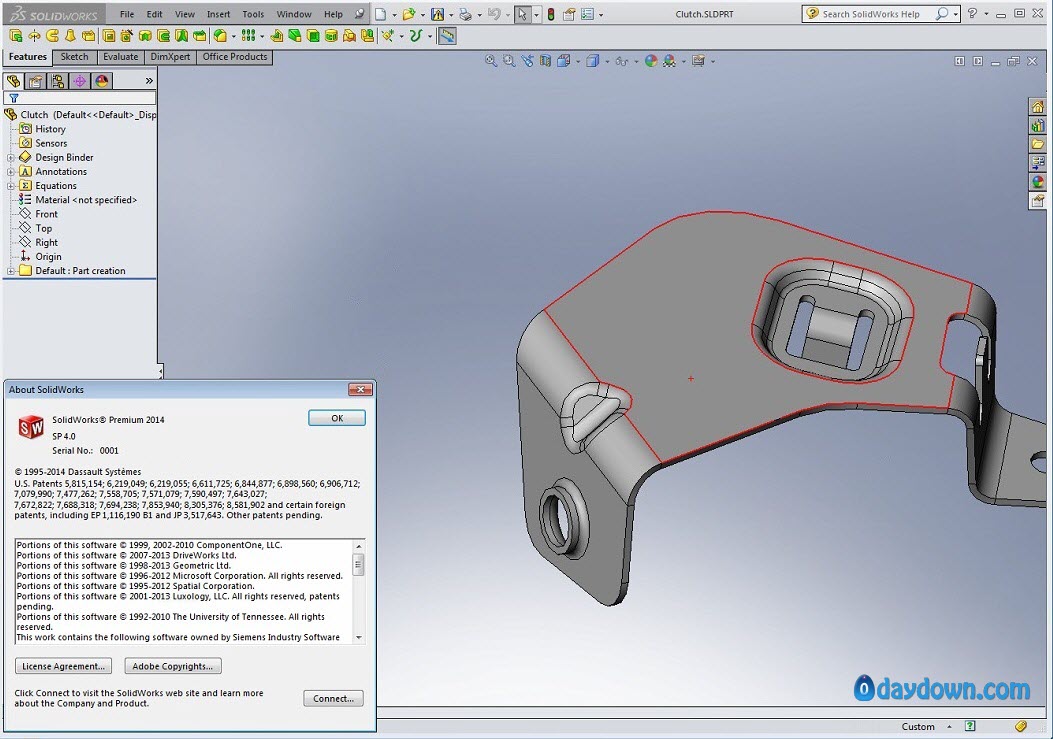Click the Connect button

[333, 699]
